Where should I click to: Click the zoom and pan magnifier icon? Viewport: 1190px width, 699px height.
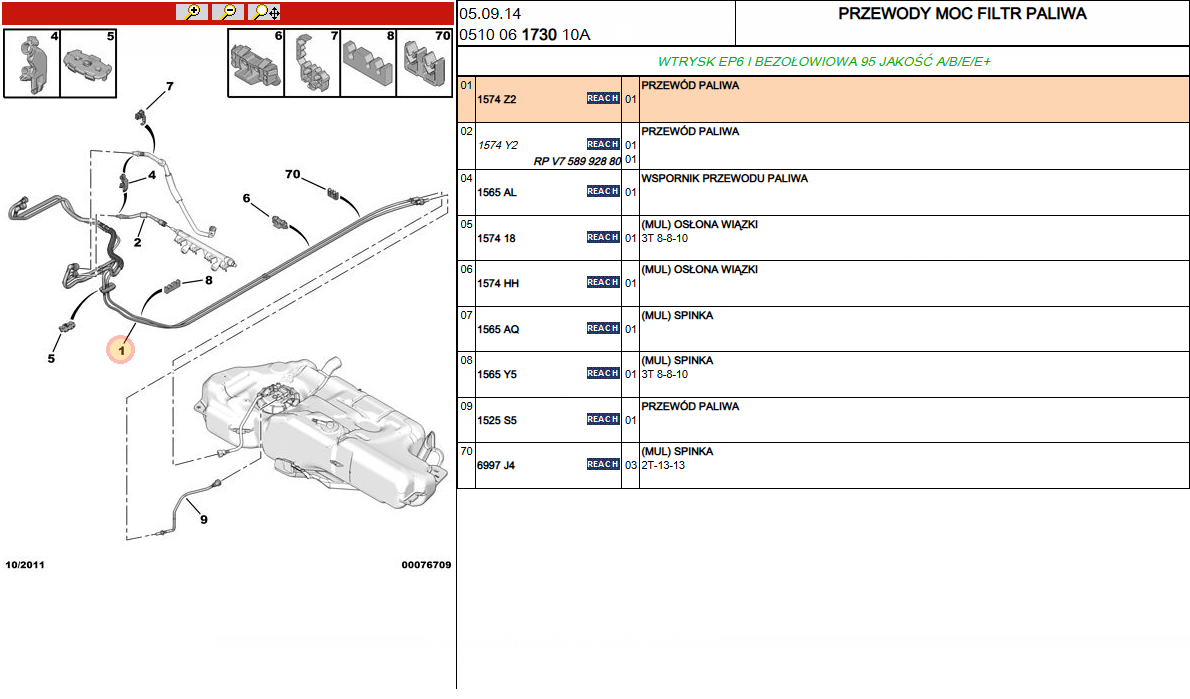(265, 12)
